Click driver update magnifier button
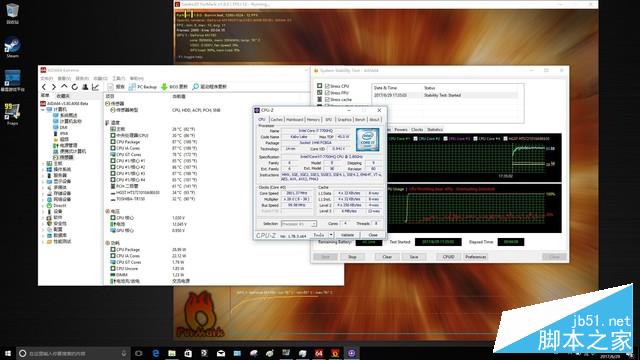The image size is (640, 360). pos(209,87)
